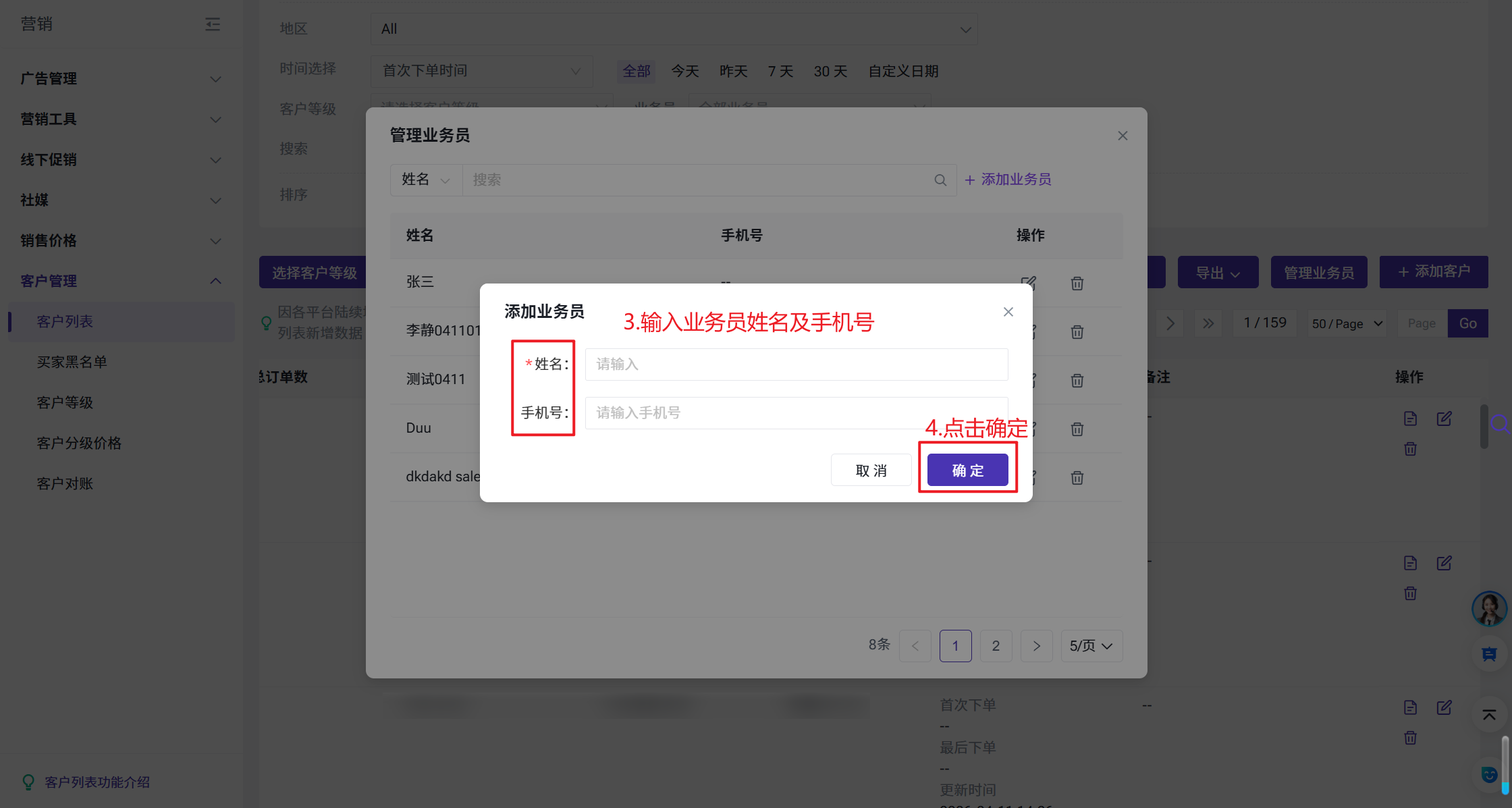The height and width of the screenshot is (808, 1512).
Task: Click the 确定 confirm button
Action: tap(967, 470)
